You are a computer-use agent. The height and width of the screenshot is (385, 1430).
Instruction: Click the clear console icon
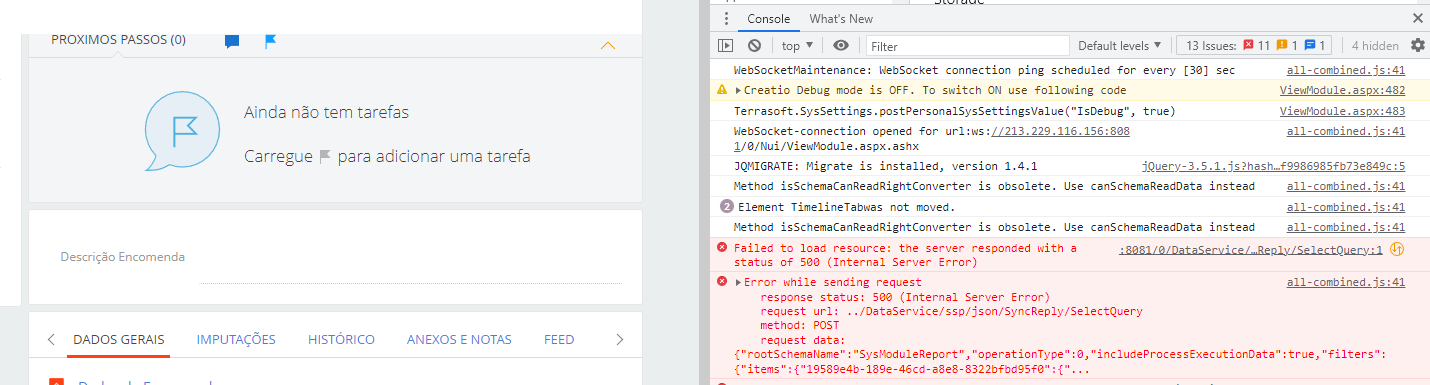[755, 45]
